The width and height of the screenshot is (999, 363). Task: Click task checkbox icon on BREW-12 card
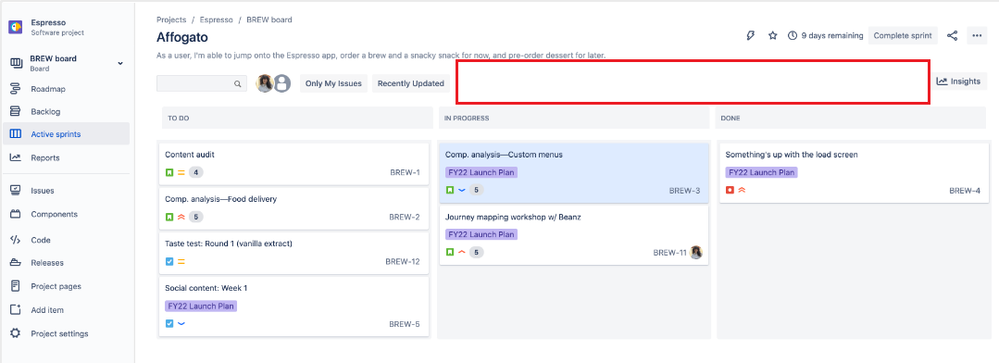(169, 262)
